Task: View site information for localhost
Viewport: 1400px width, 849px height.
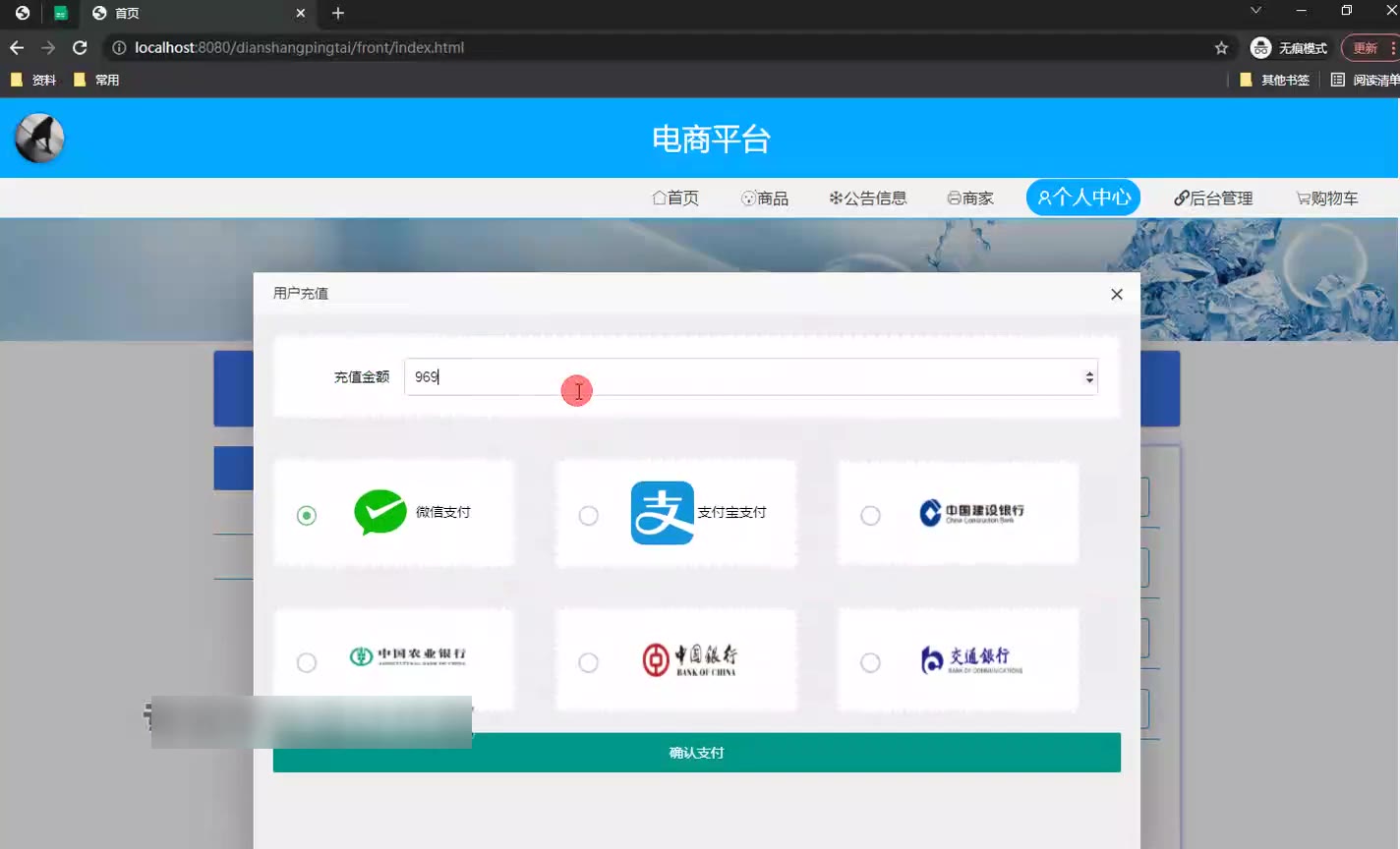Action: click(119, 47)
